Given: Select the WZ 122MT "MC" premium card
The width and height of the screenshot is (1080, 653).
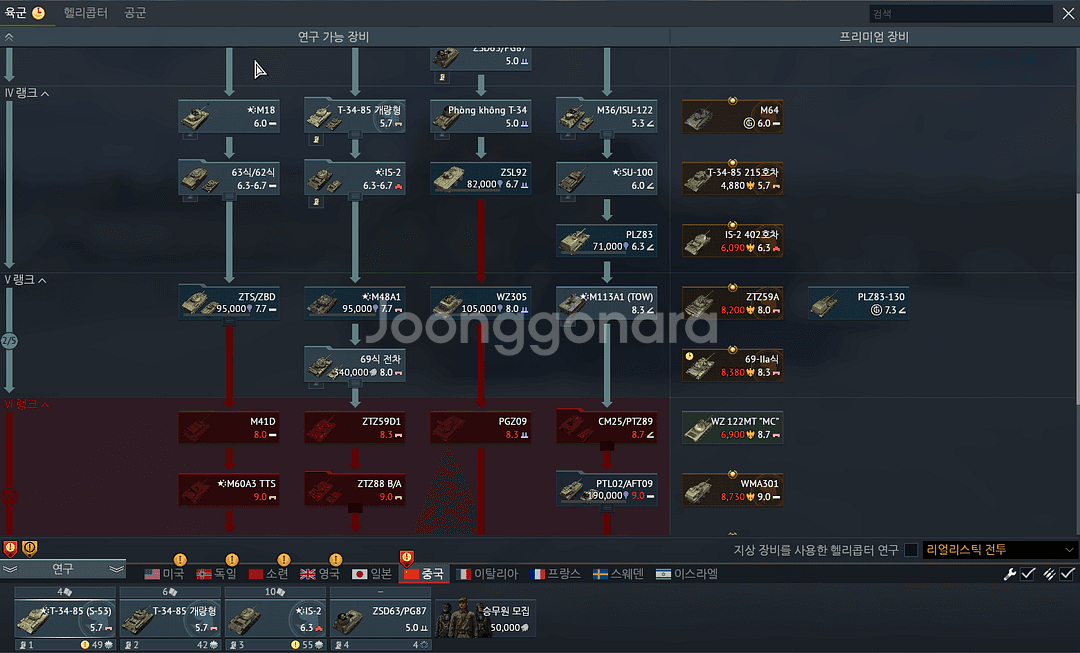Looking at the screenshot, I should click(x=732, y=427).
